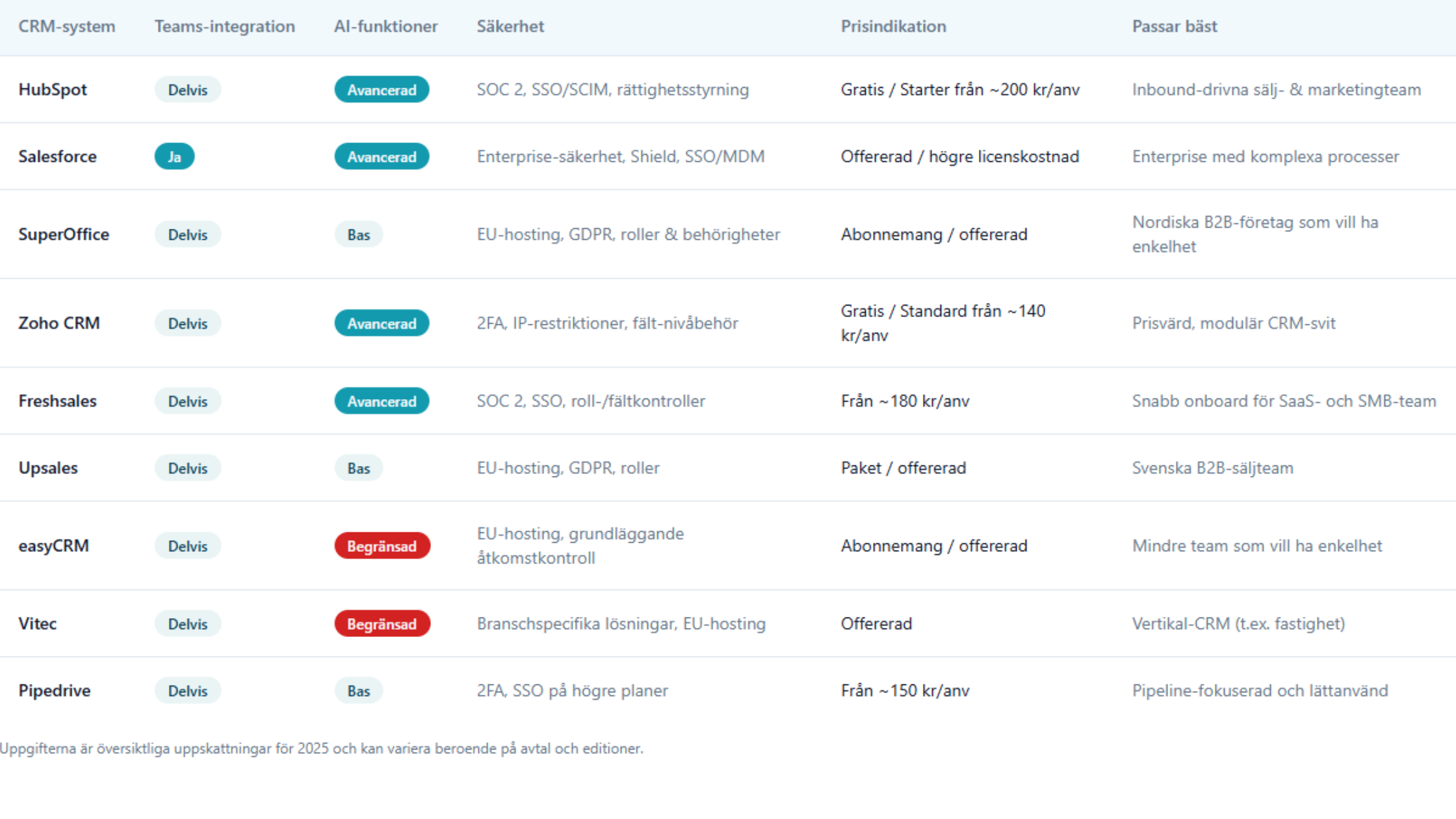This screenshot has height=819, width=1456.
Task: Click the Passar bäst column header
Action: pyautogui.click(x=1174, y=27)
